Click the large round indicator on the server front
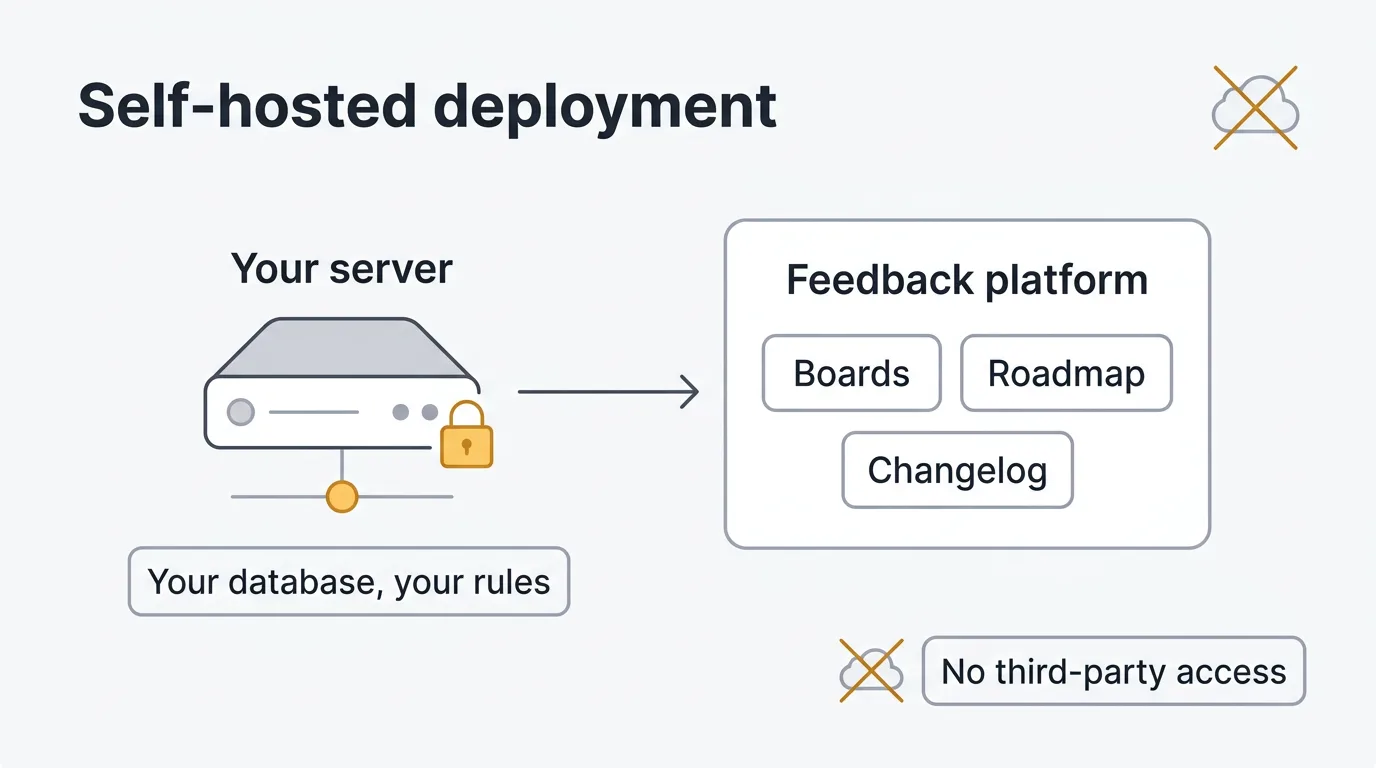The width and height of the screenshot is (1376, 768). tap(241, 412)
